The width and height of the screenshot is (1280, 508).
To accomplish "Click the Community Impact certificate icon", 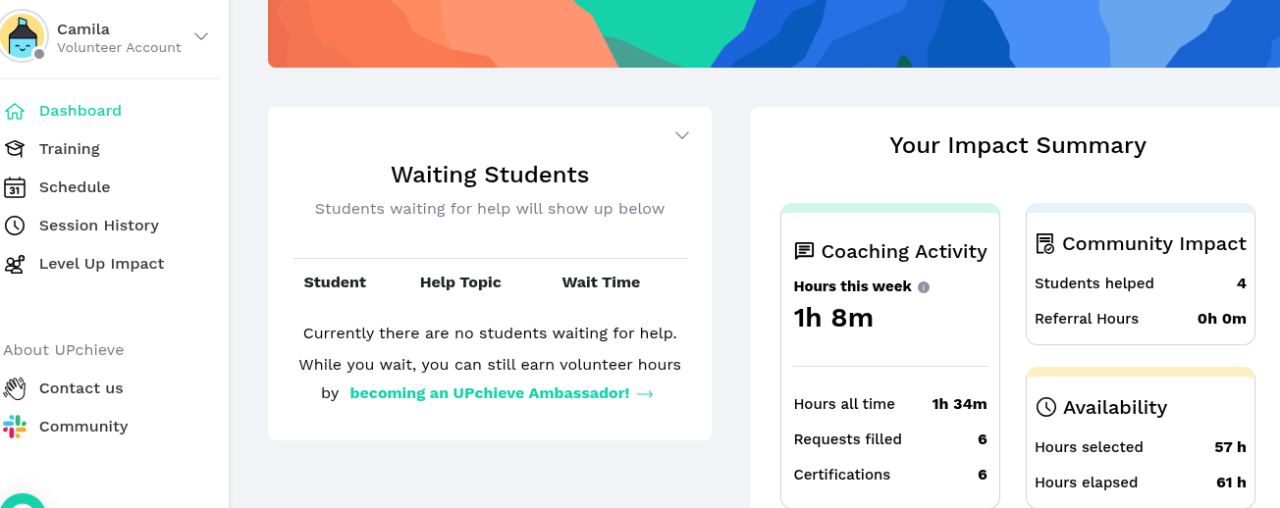I will pyautogui.click(x=1045, y=244).
